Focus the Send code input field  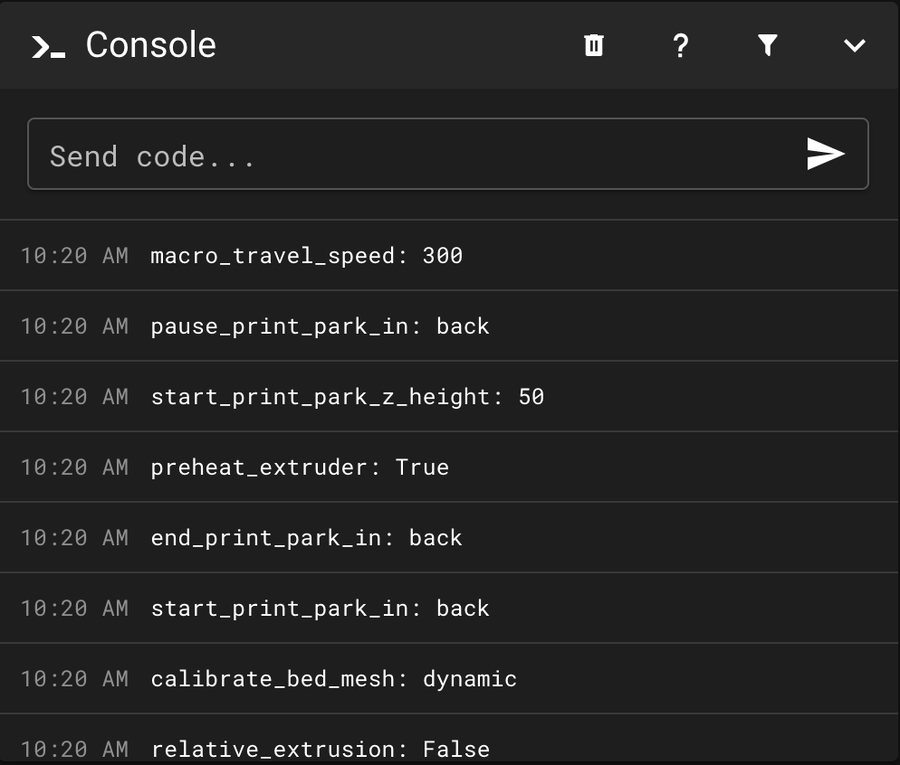pos(420,155)
